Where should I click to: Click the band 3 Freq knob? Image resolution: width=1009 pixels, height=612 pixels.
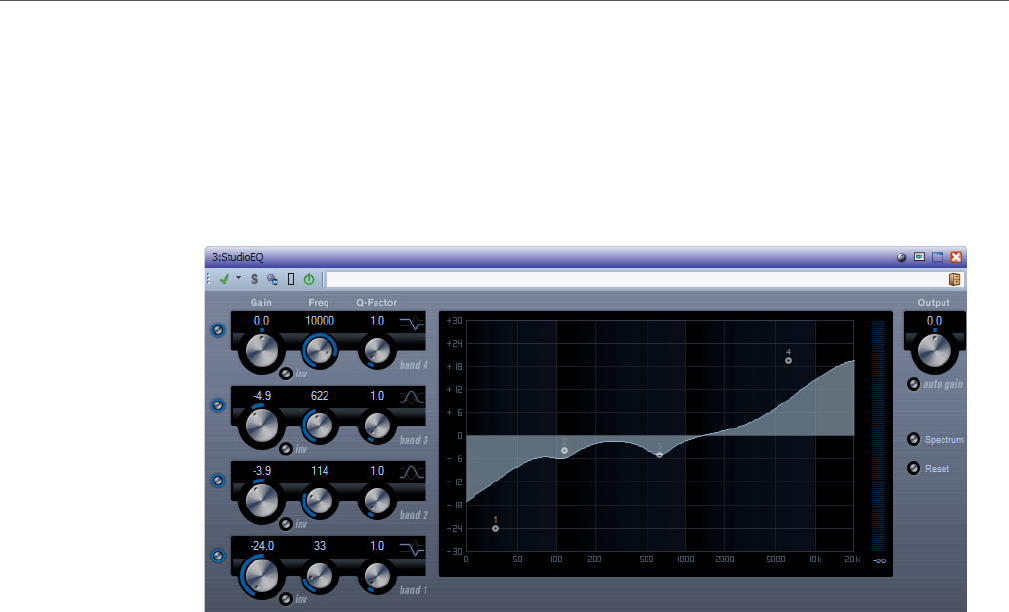point(319,425)
